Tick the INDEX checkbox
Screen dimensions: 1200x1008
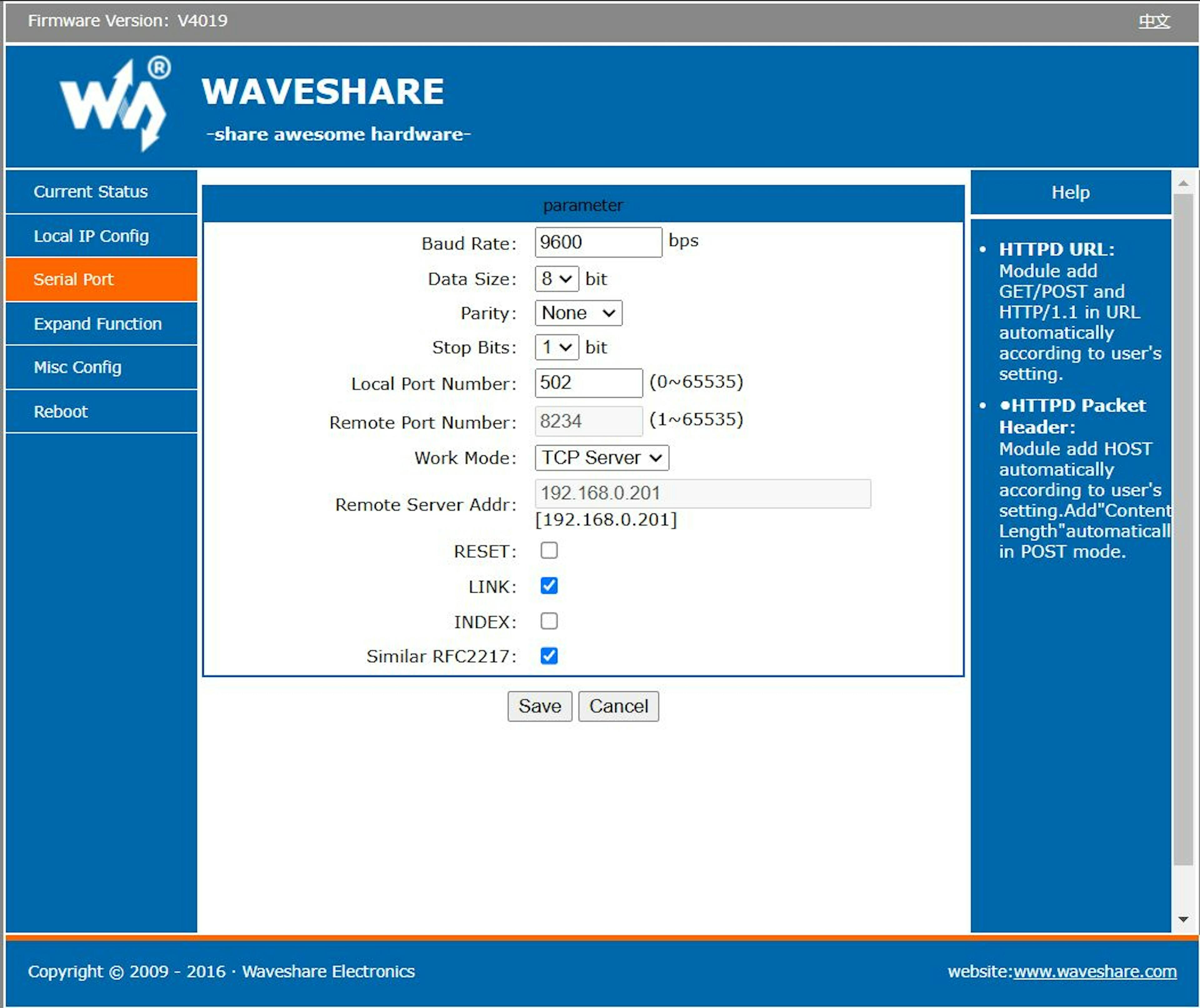coord(549,621)
